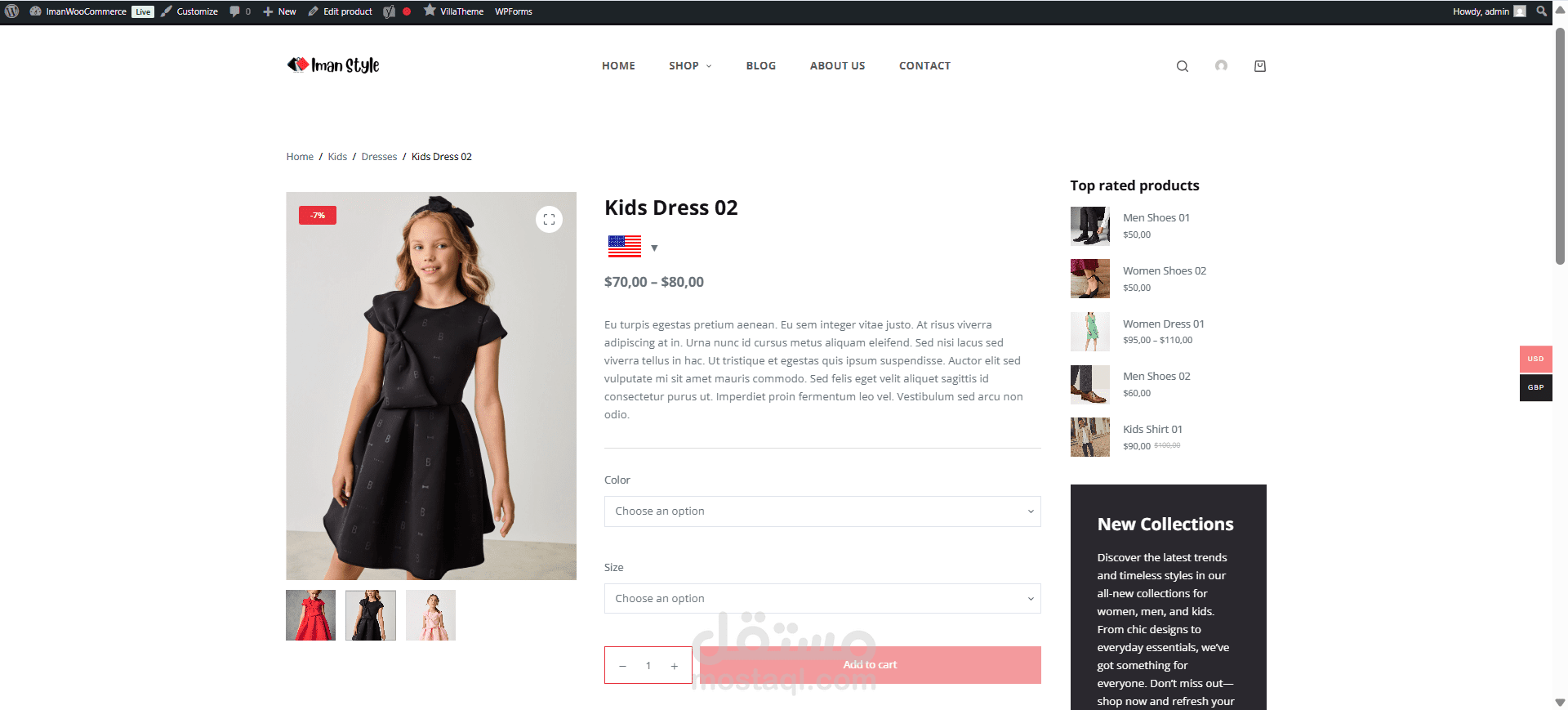The height and width of the screenshot is (710, 1568).
Task: Click the Men Shoes 01 thumbnail image
Action: [x=1090, y=226]
